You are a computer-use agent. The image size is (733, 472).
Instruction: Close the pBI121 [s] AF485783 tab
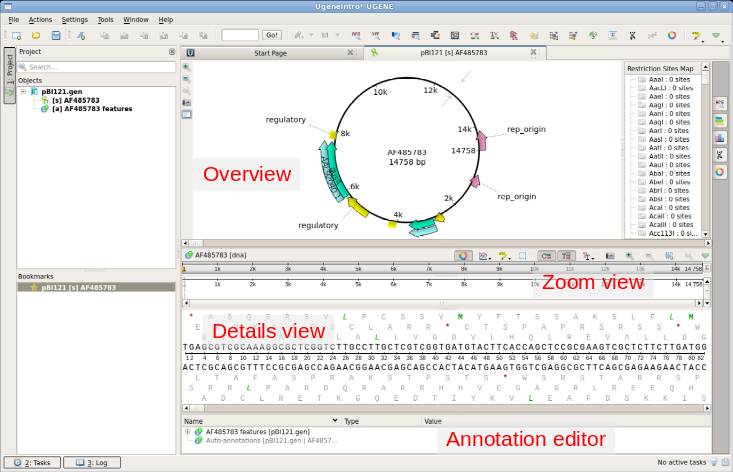533,52
